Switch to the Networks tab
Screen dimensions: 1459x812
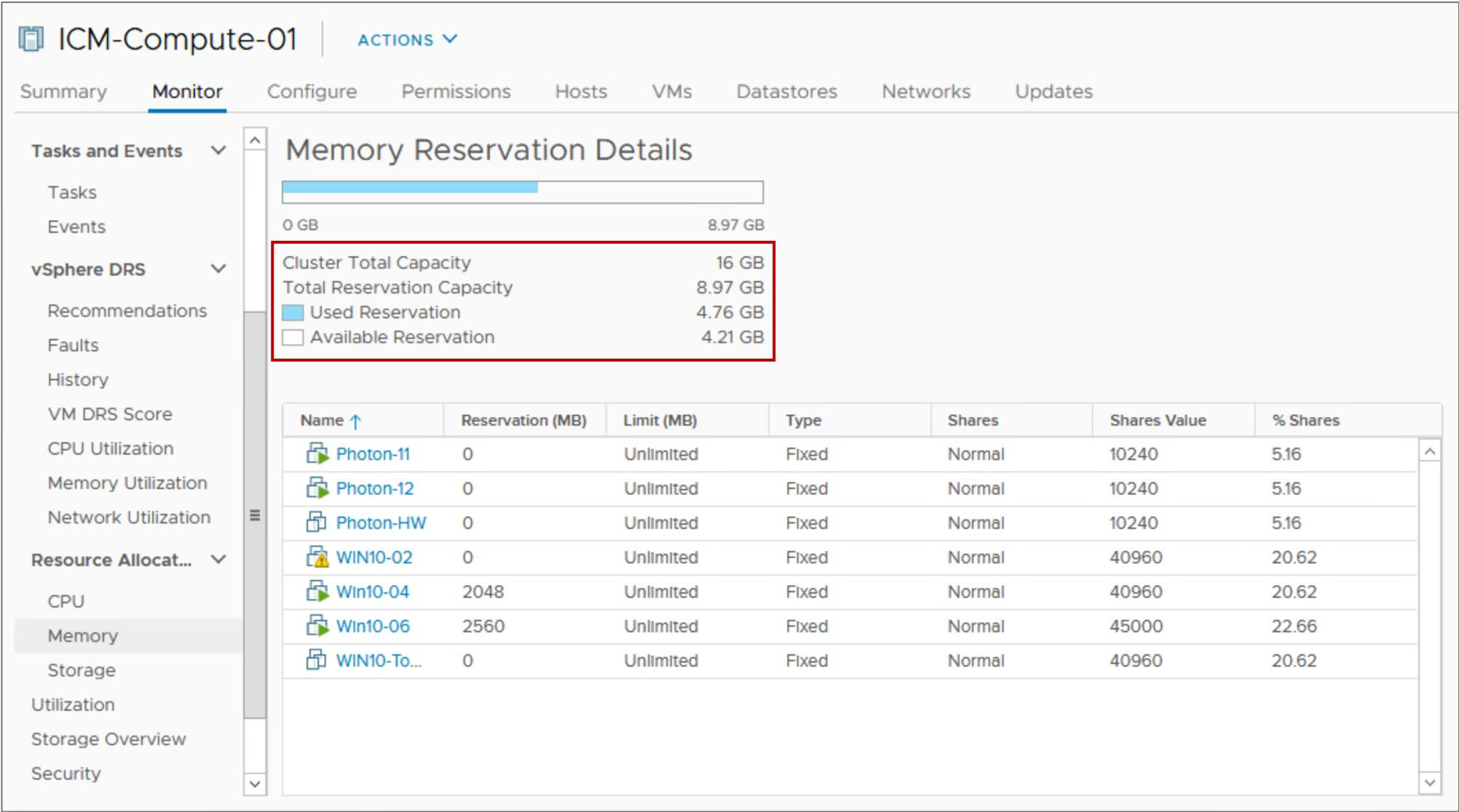click(926, 92)
